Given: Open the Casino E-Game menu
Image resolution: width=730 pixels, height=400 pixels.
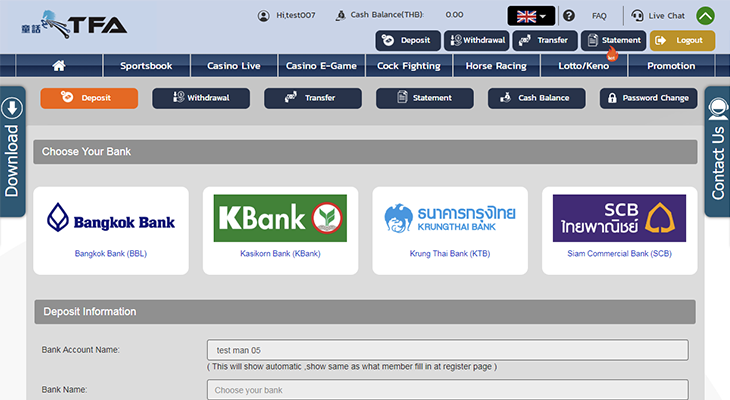Looking at the screenshot, I should (321, 66).
